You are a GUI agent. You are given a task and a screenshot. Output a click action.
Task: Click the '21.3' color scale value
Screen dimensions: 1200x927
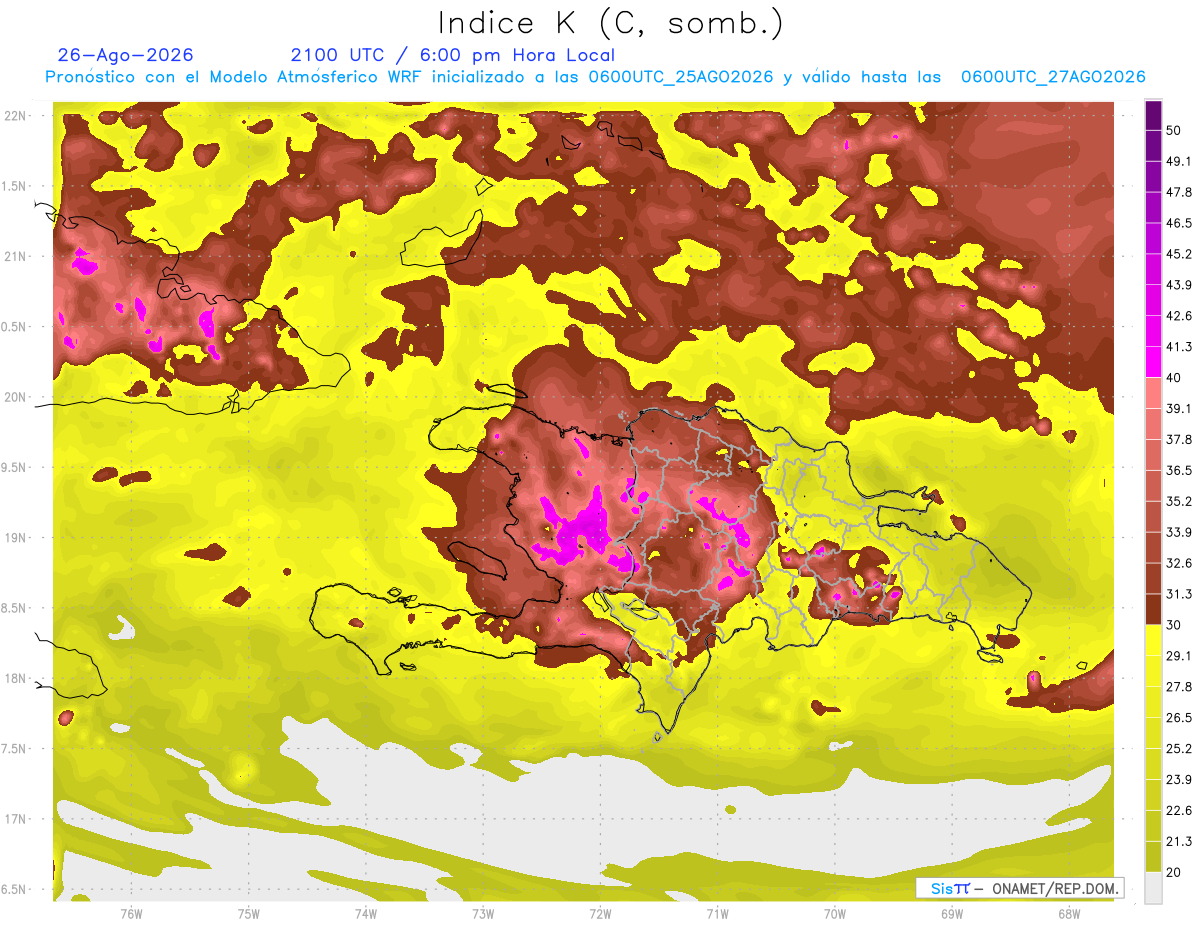[x=1179, y=841]
